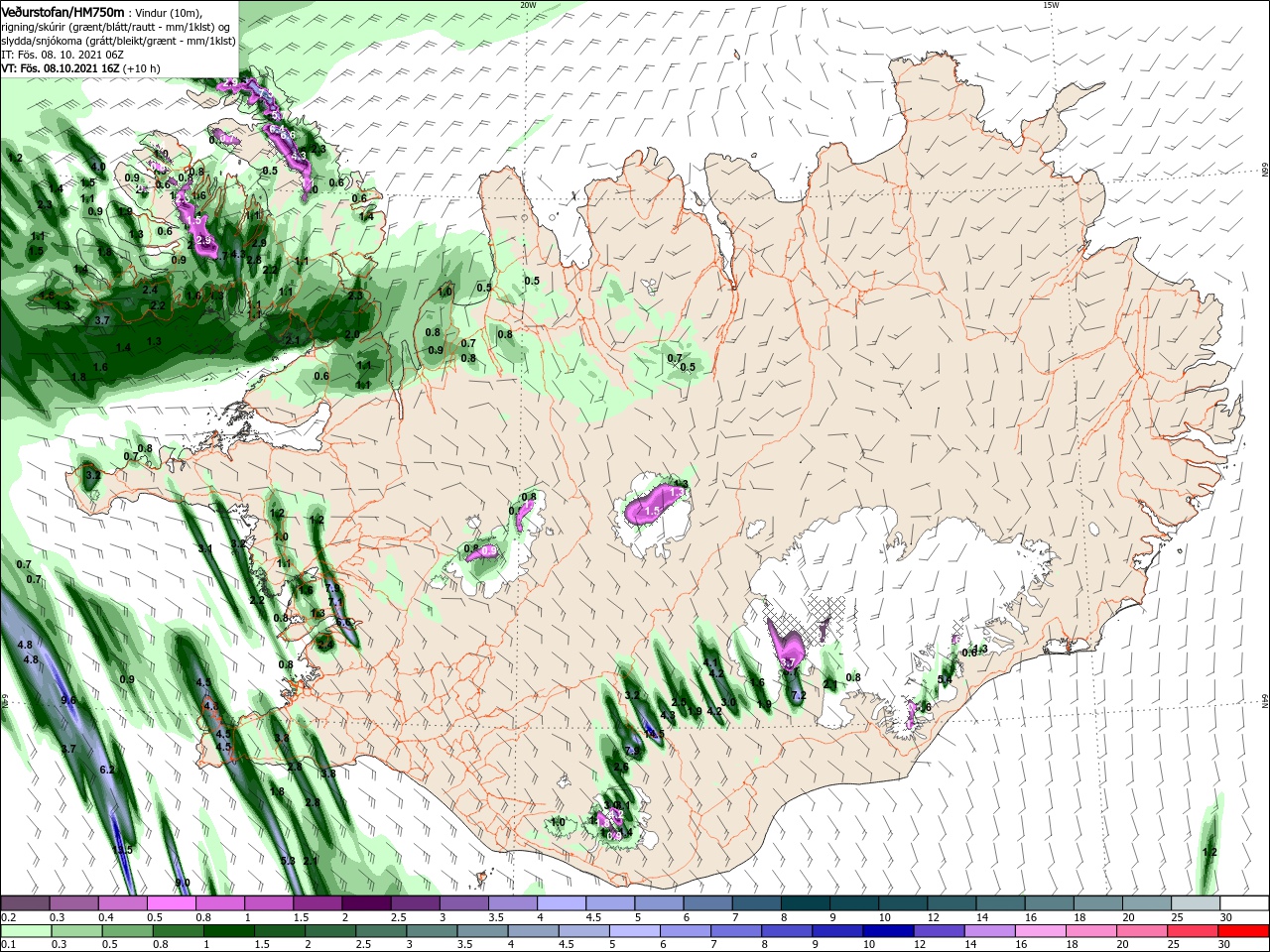The width and height of the screenshot is (1270, 952).
Task: Click the 66N latitude label on right edge
Action: pos(1265,170)
